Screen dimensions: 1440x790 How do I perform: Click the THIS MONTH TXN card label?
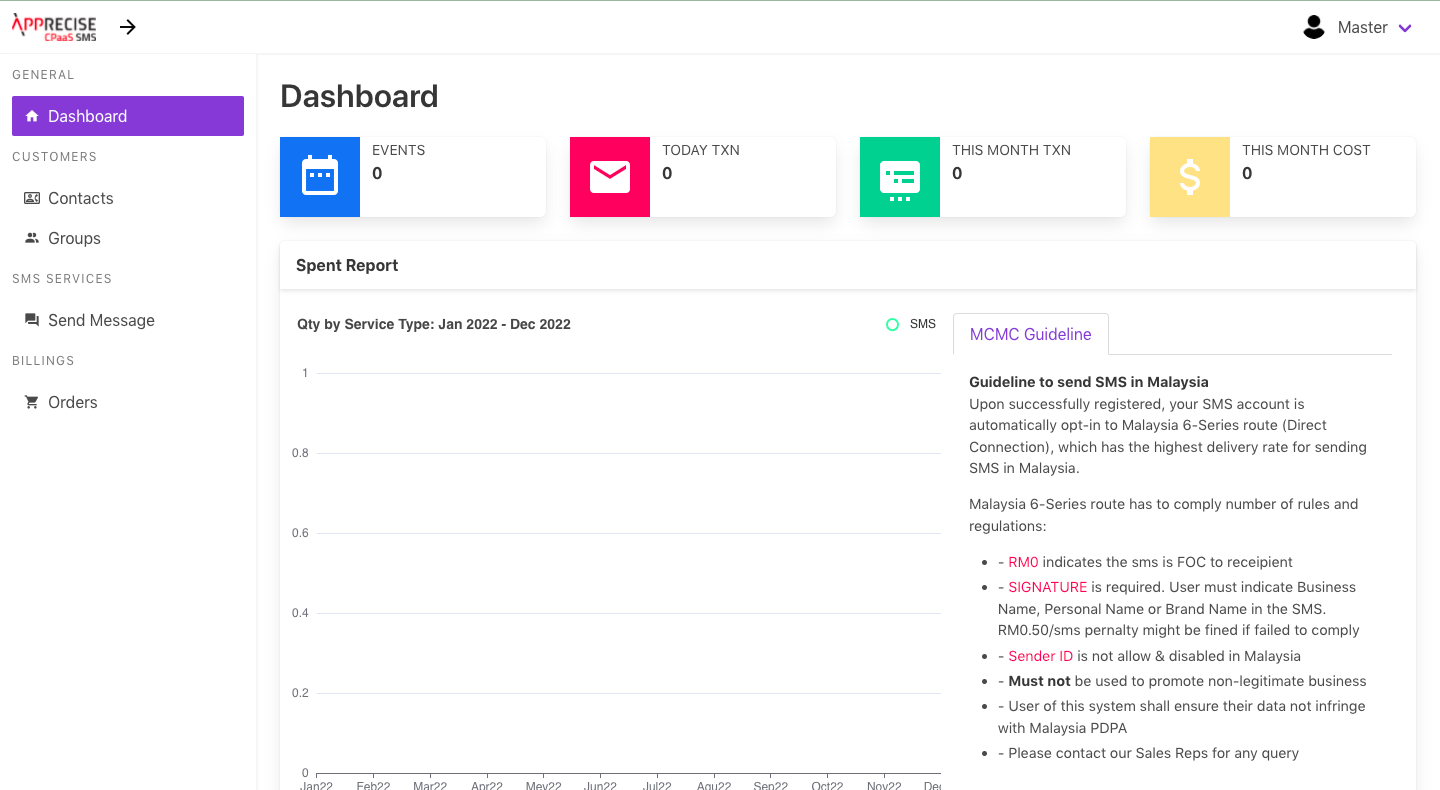[x=1011, y=150]
